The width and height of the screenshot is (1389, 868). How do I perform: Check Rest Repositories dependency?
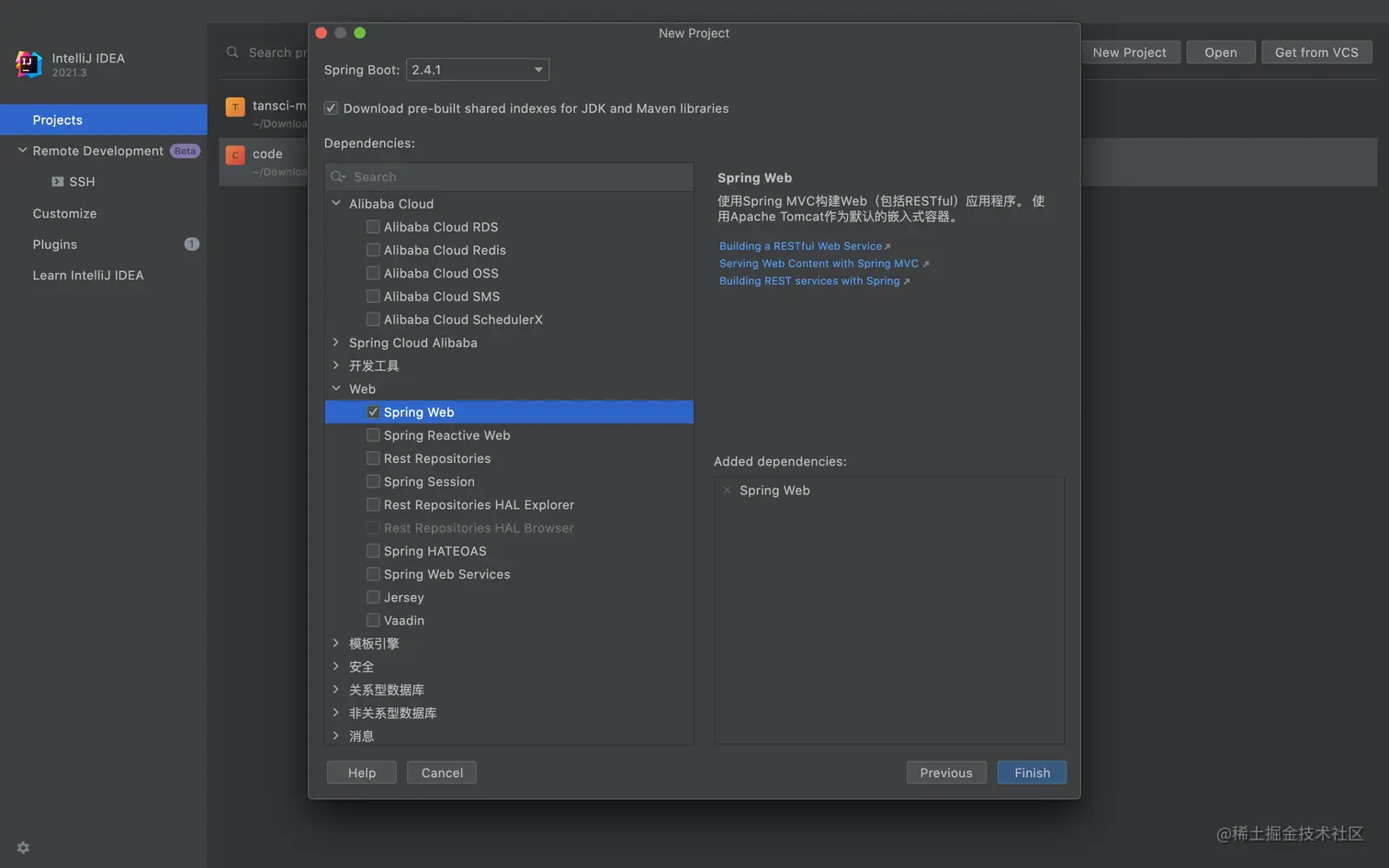pos(373,458)
